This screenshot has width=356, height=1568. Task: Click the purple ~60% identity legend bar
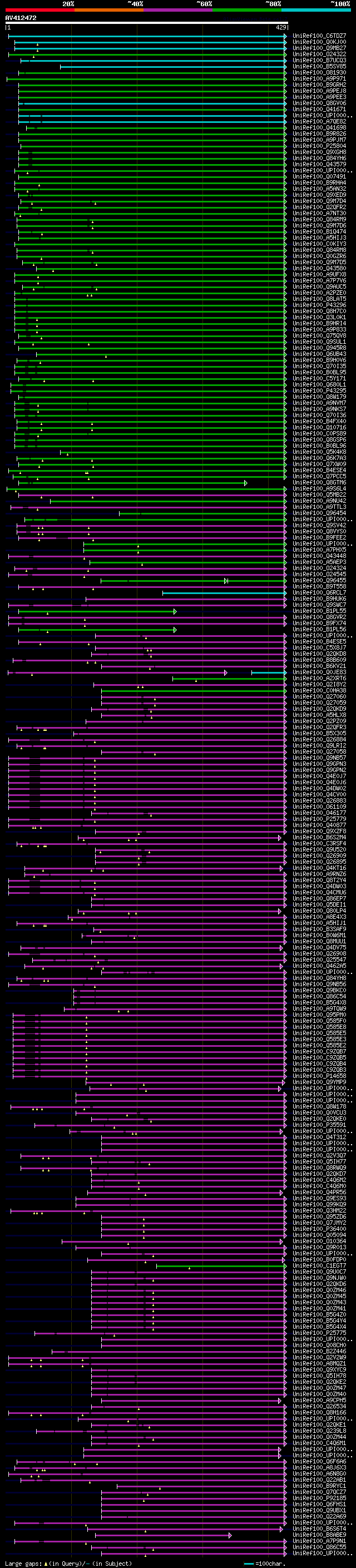[179, 10]
